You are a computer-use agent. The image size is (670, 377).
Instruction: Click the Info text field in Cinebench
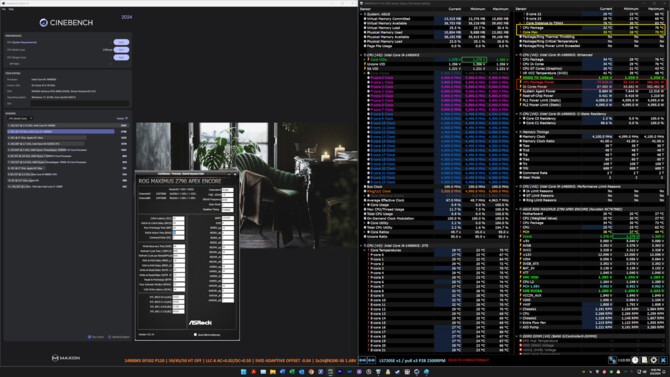[80, 103]
